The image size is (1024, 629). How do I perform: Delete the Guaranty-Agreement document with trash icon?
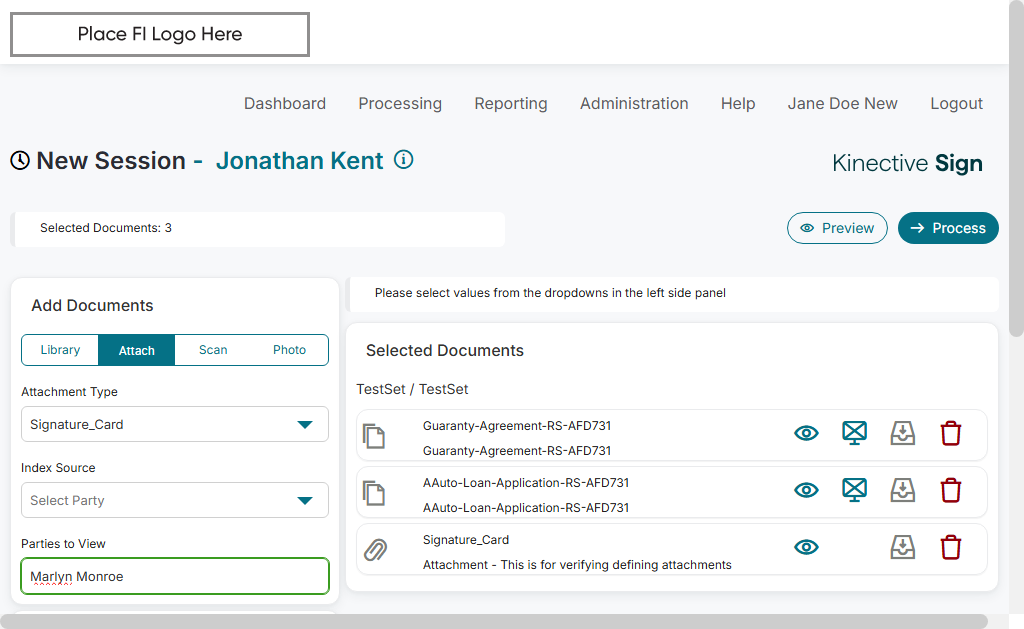point(951,433)
